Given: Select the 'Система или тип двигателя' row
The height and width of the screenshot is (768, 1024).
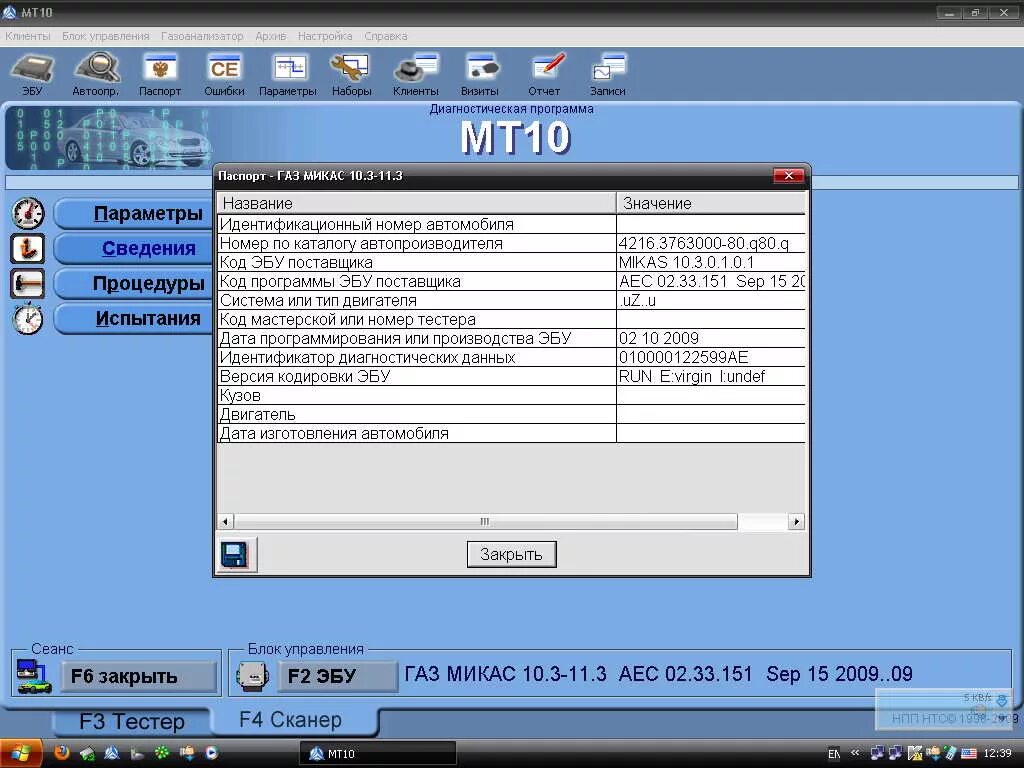Looking at the screenshot, I should (x=511, y=300).
